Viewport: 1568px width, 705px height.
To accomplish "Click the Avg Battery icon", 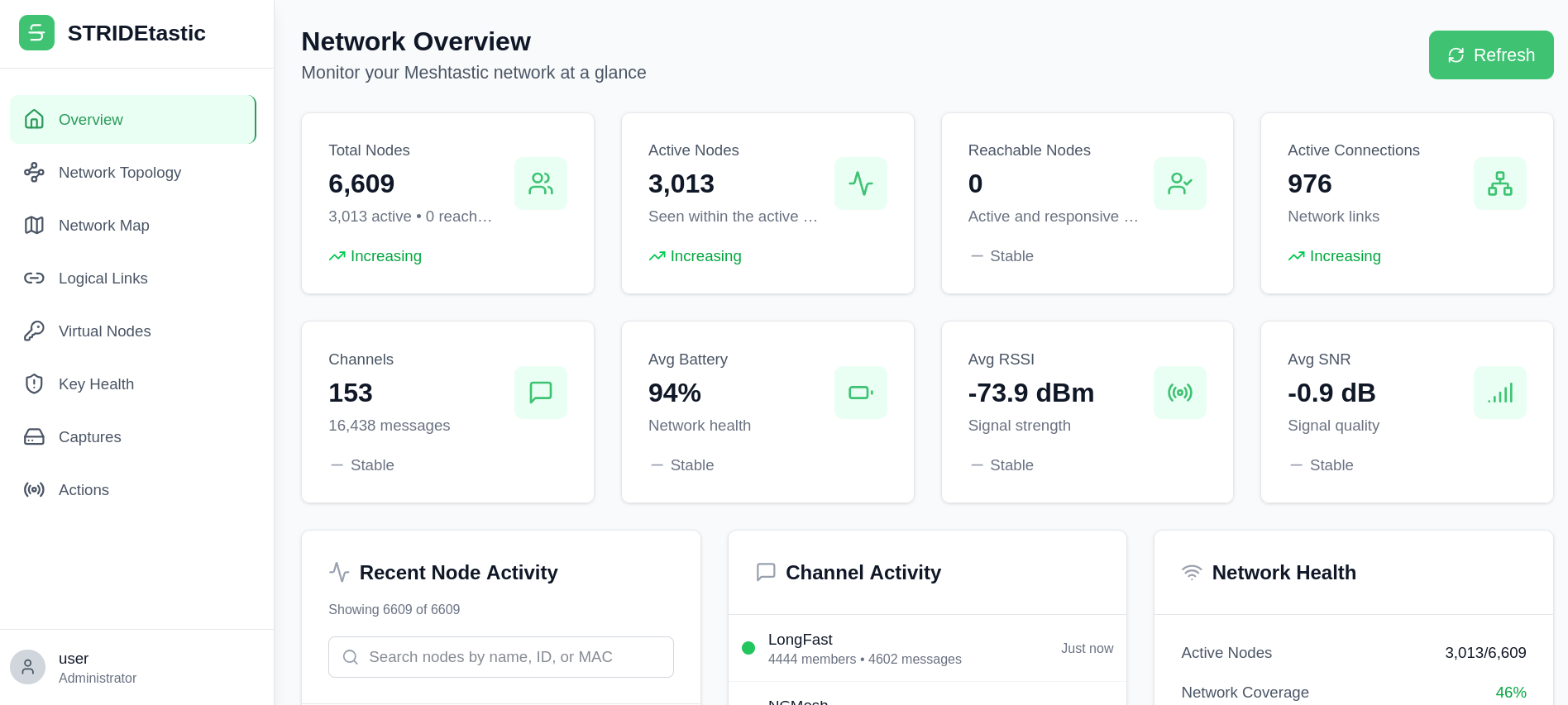I will click(x=861, y=393).
